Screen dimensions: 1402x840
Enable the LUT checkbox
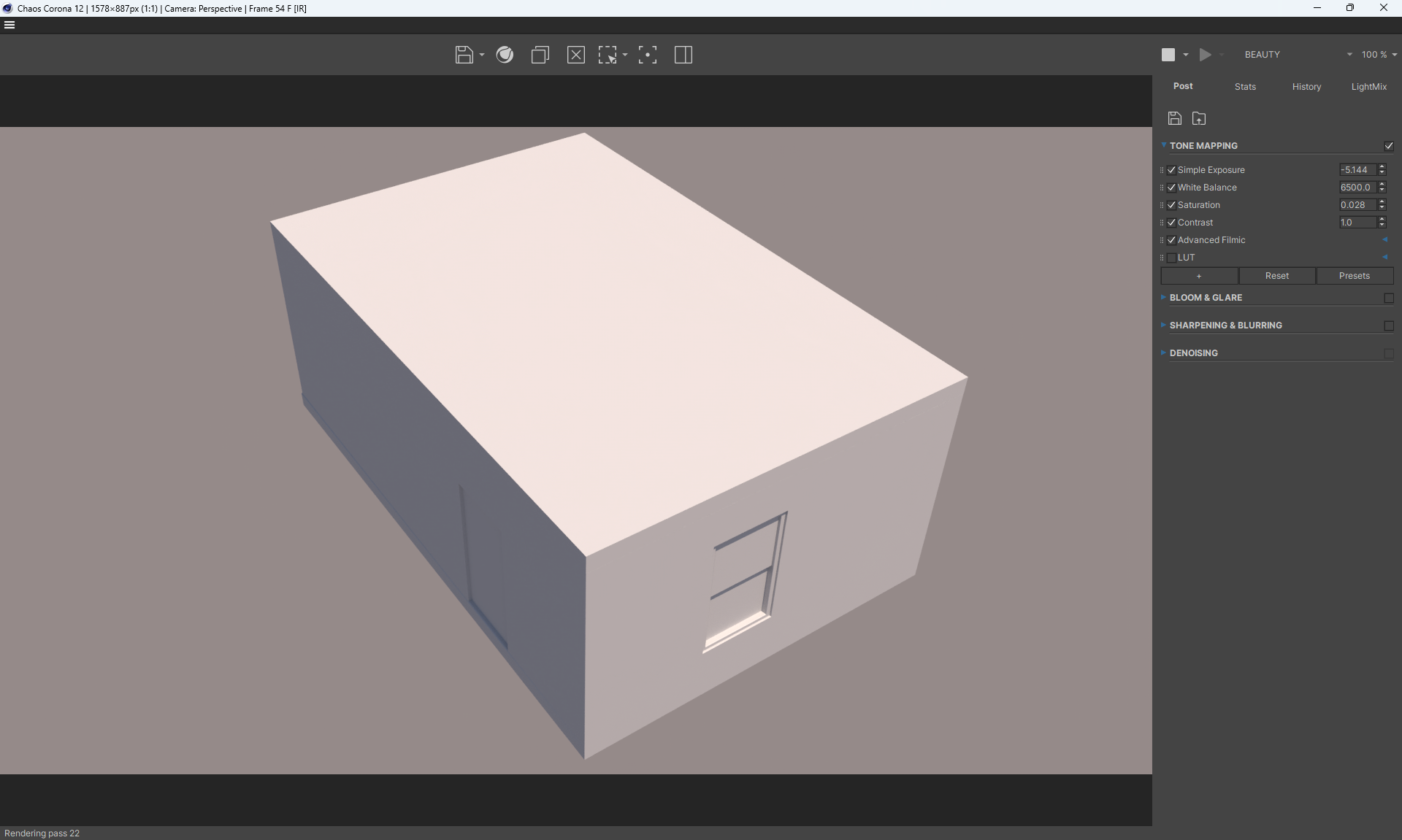click(x=1172, y=258)
